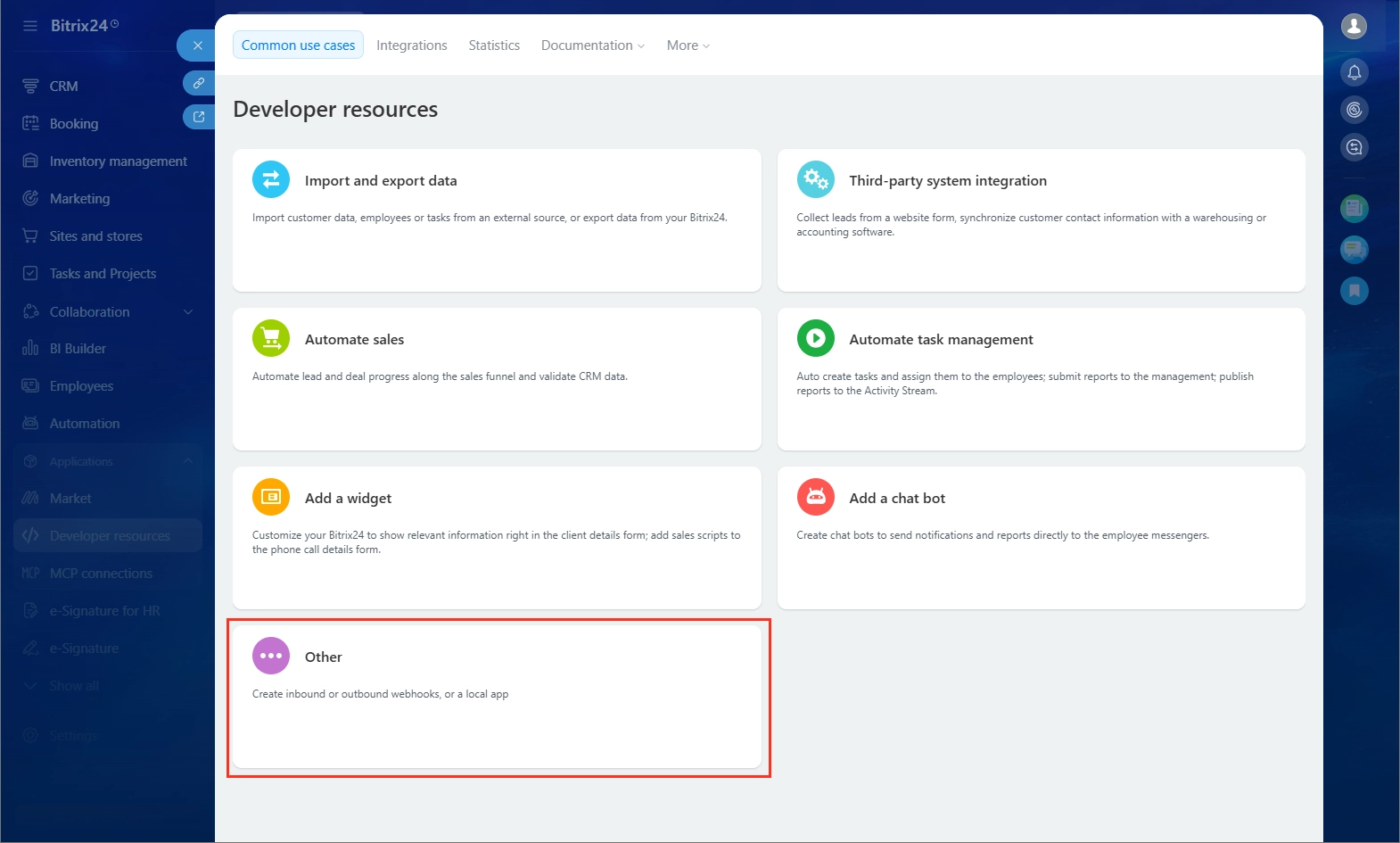Collapse the Applications section chevron

(x=188, y=461)
